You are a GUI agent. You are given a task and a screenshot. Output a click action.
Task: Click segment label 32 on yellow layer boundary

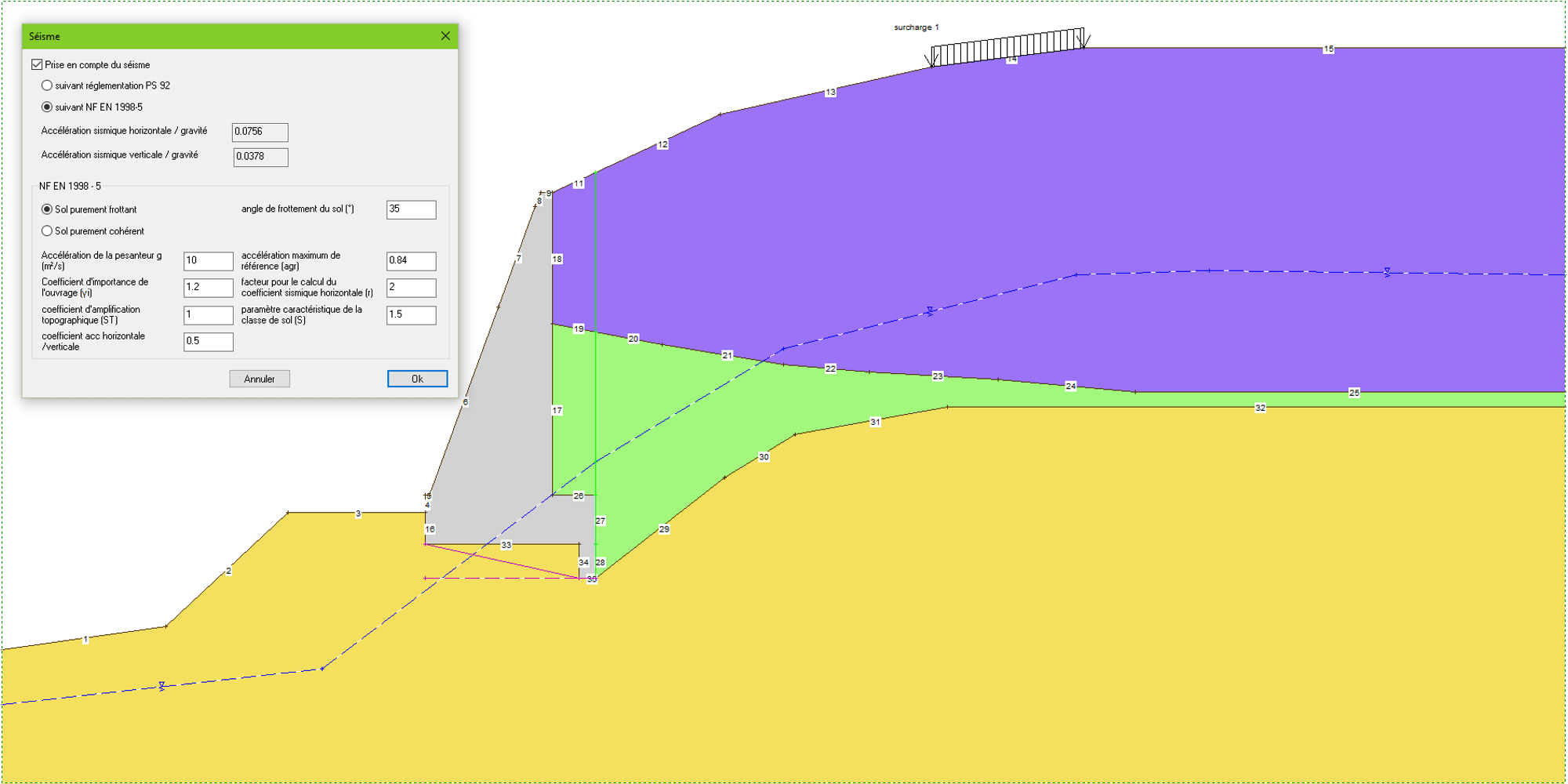pyautogui.click(x=1260, y=408)
